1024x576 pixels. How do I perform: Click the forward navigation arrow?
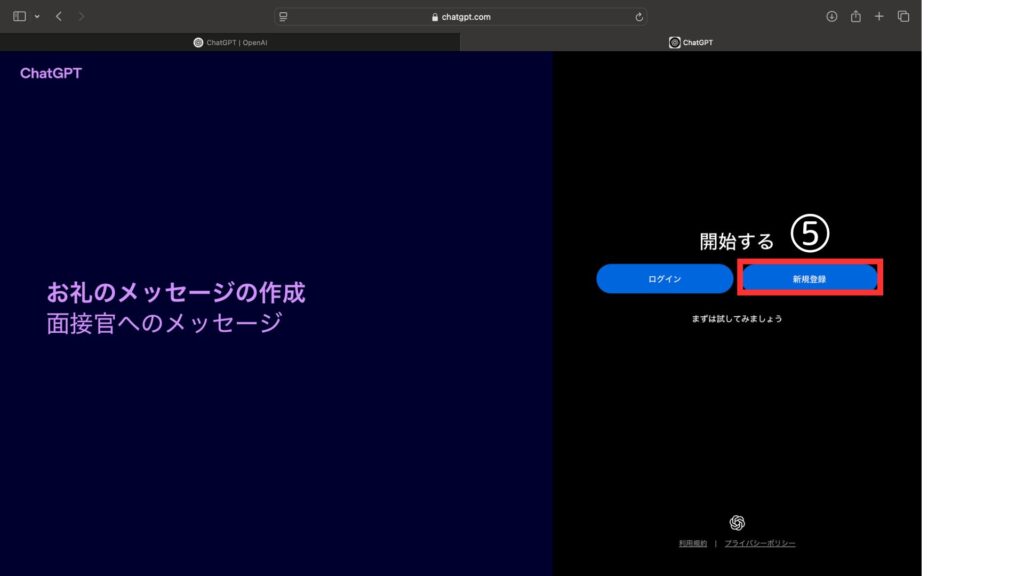coord(81,16)
